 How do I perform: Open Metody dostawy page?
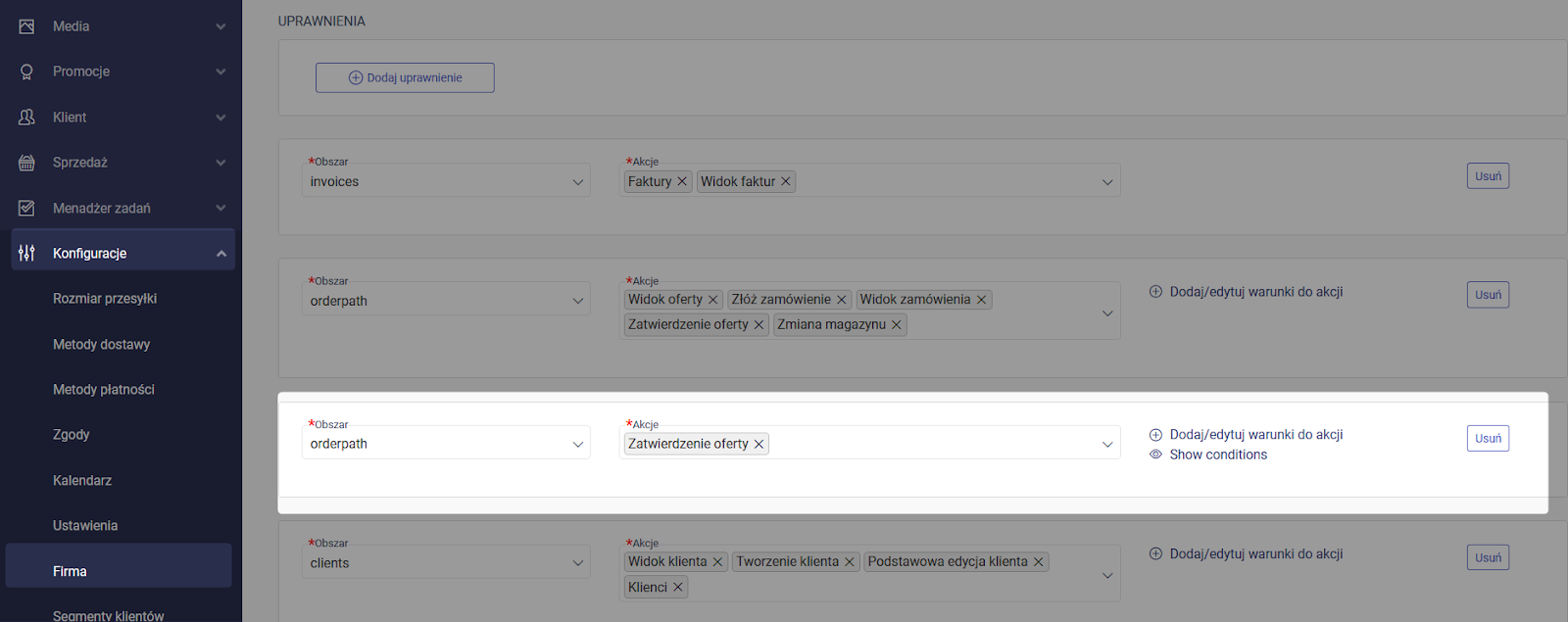pyautogui.click(x=101, y=345)
